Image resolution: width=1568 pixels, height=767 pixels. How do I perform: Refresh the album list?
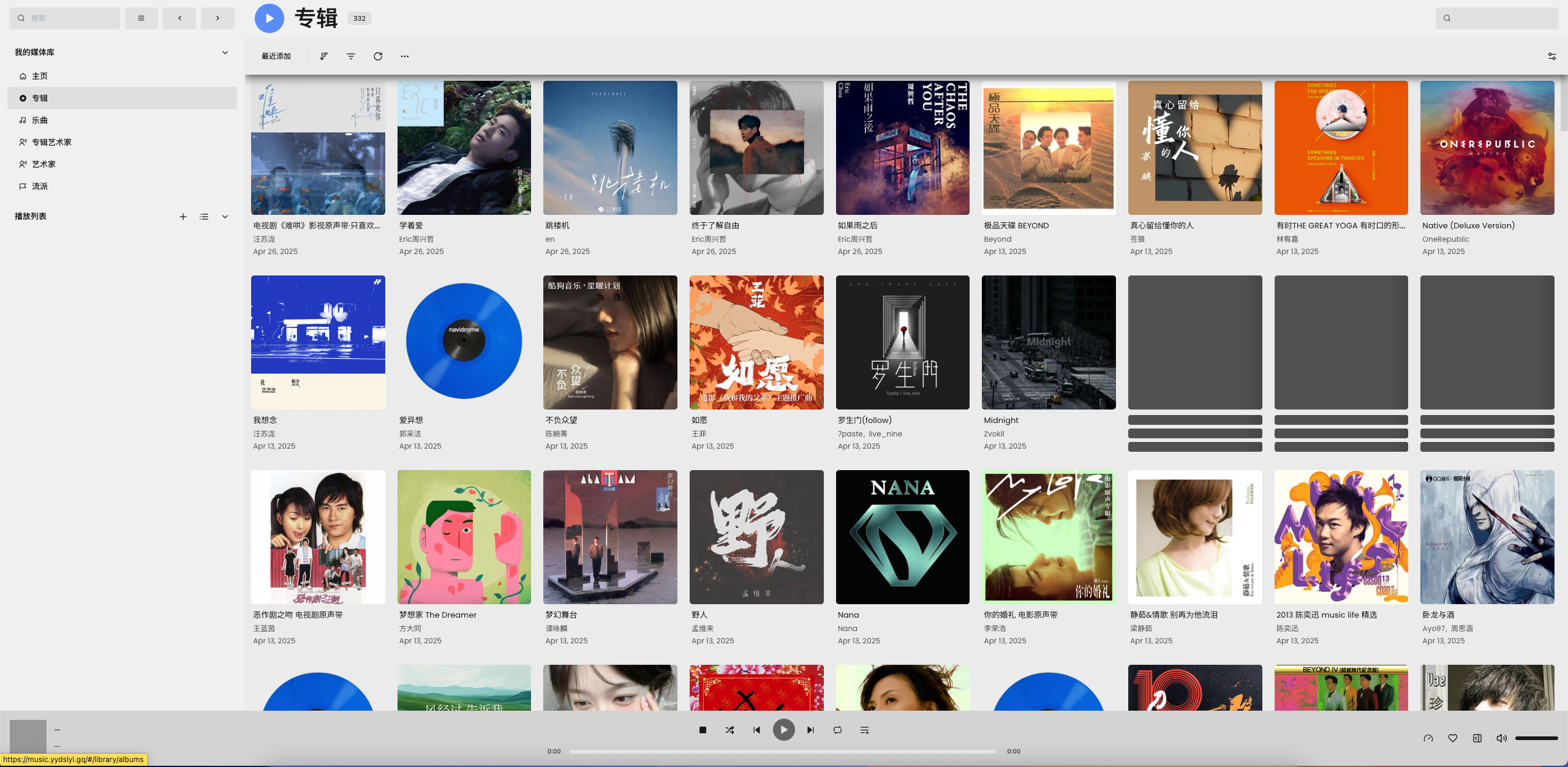378,56
